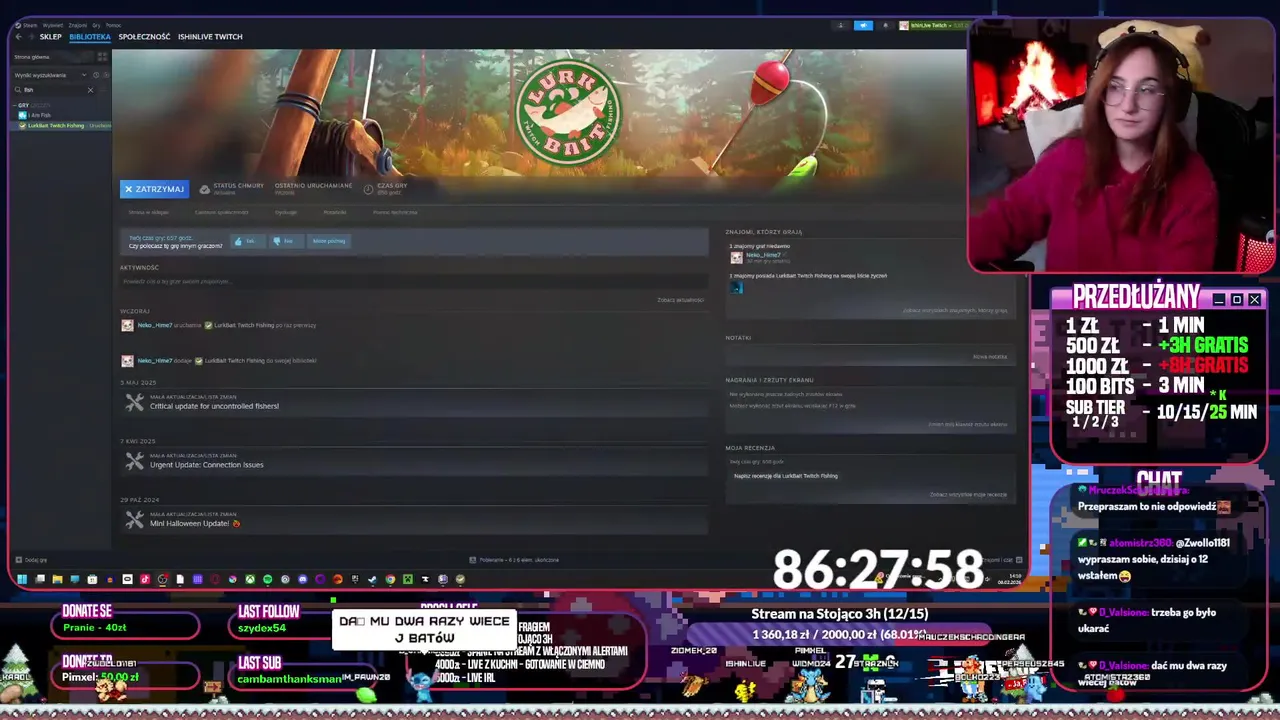This screenshot has width=1280, height=720.
Task: Open the Pobieranie downloads status at the bottom
Action: (514, 560)
